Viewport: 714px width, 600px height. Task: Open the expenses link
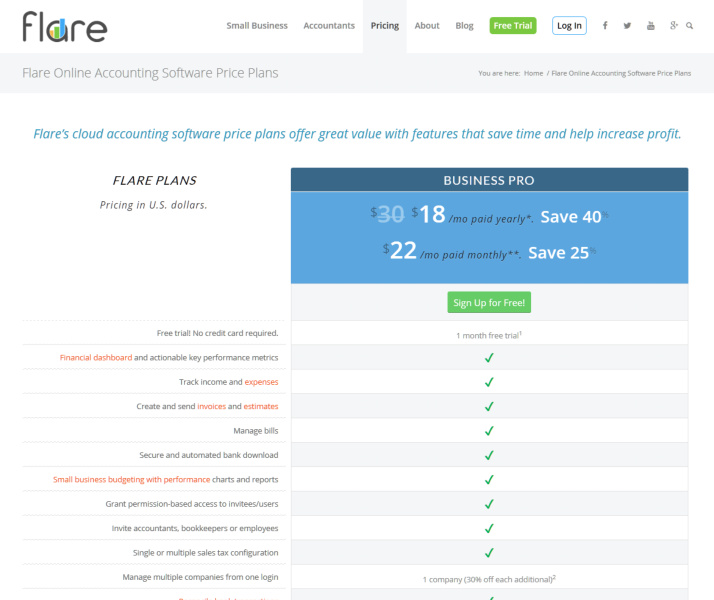[x=261, y=382]
